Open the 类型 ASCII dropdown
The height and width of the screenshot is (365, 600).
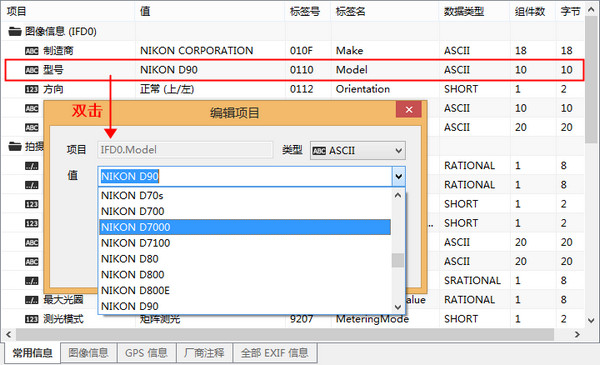point(398,151)
